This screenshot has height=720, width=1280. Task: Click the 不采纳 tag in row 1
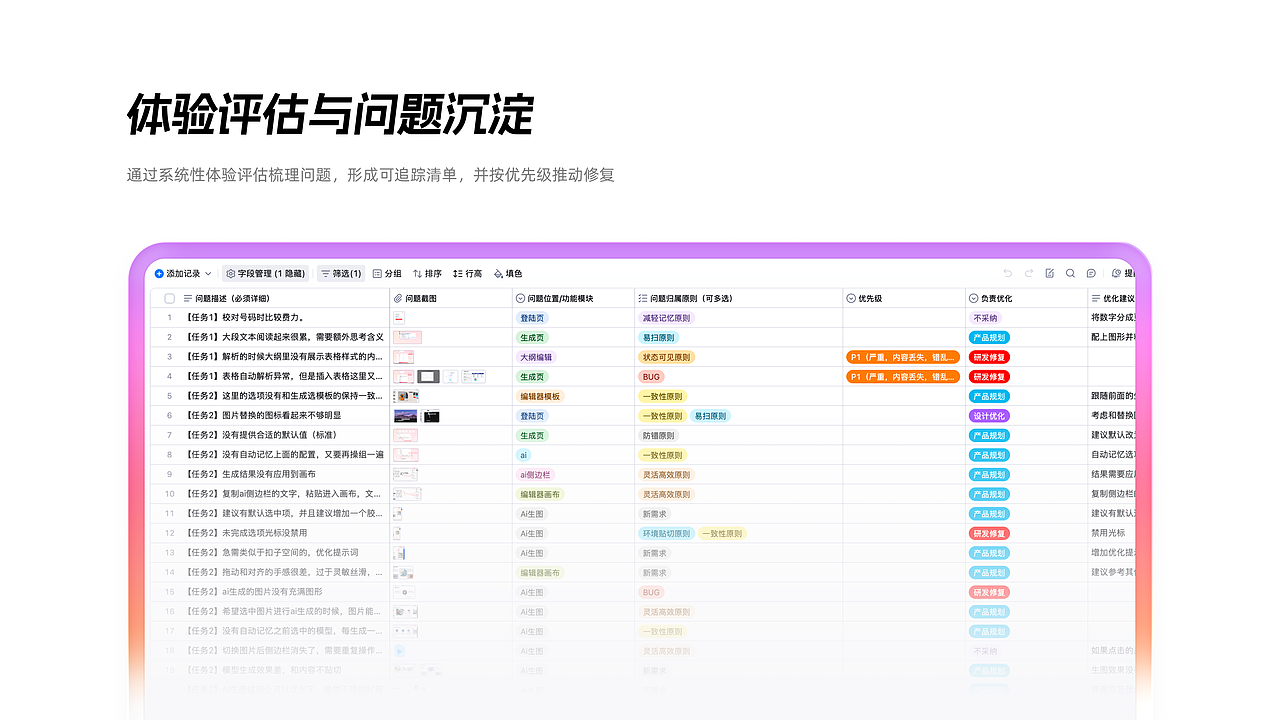pos(985,318)
